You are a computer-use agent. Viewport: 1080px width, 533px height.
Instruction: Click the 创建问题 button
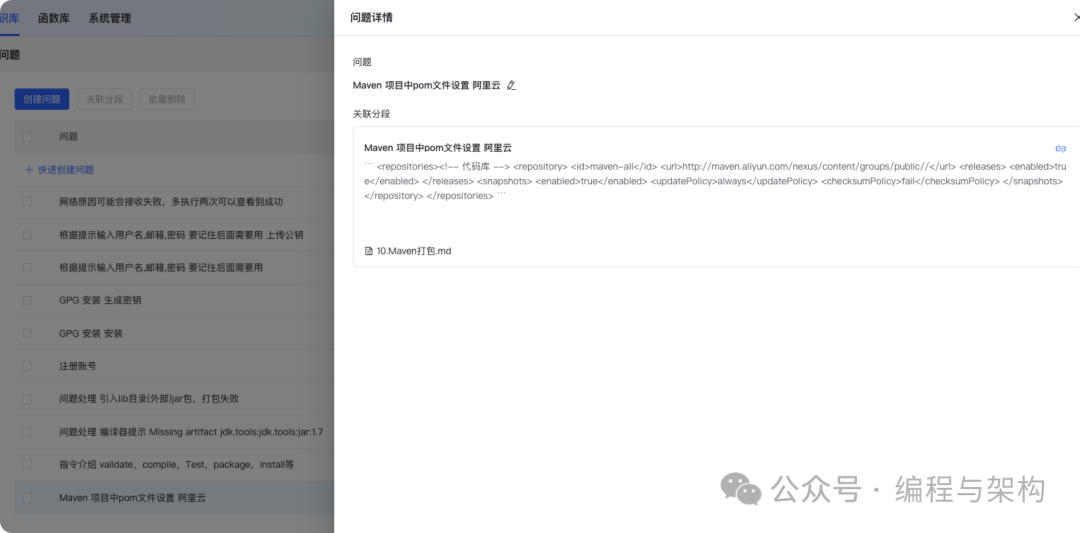coord(42,99)
